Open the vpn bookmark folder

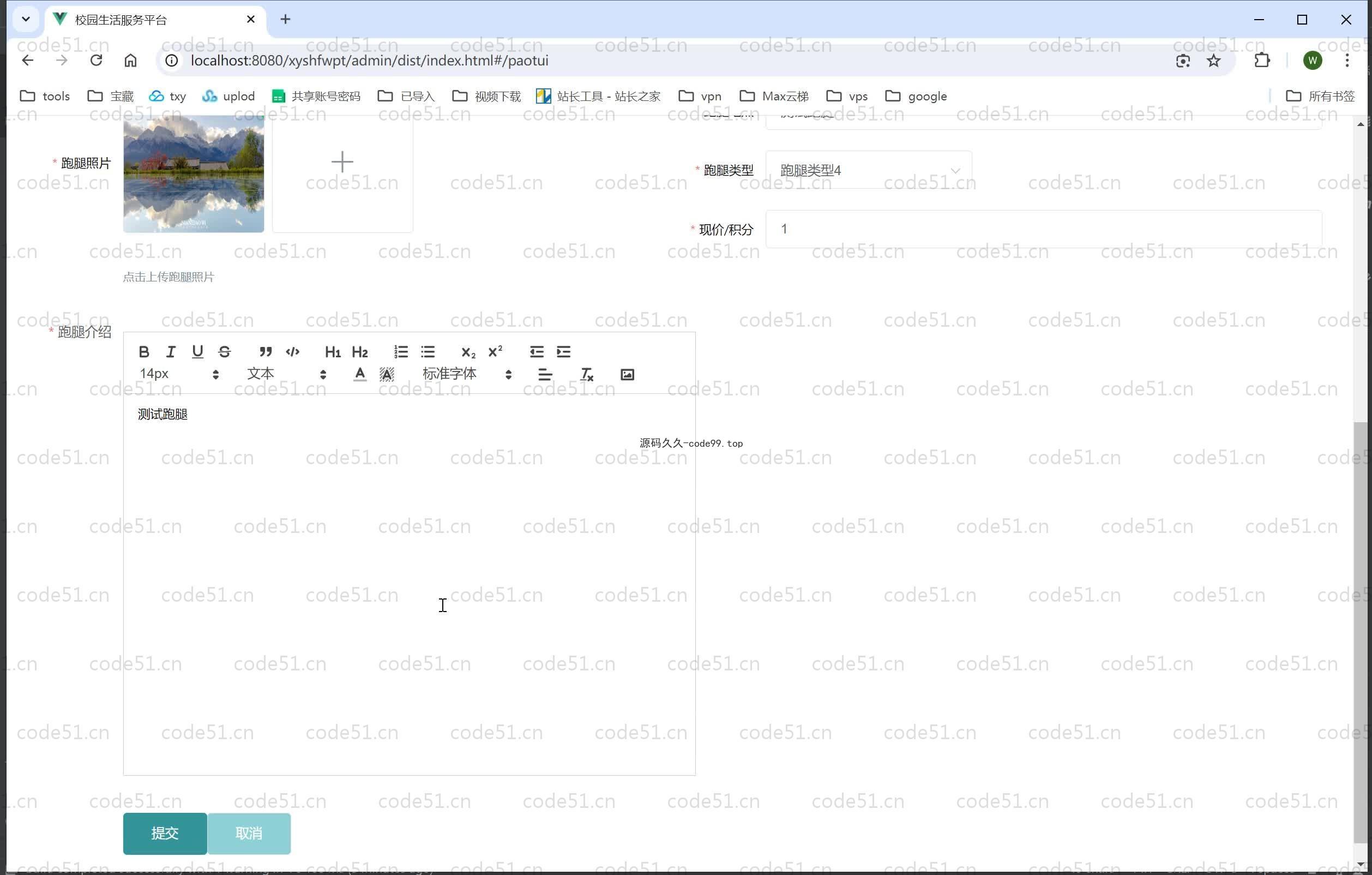point(700,97)
